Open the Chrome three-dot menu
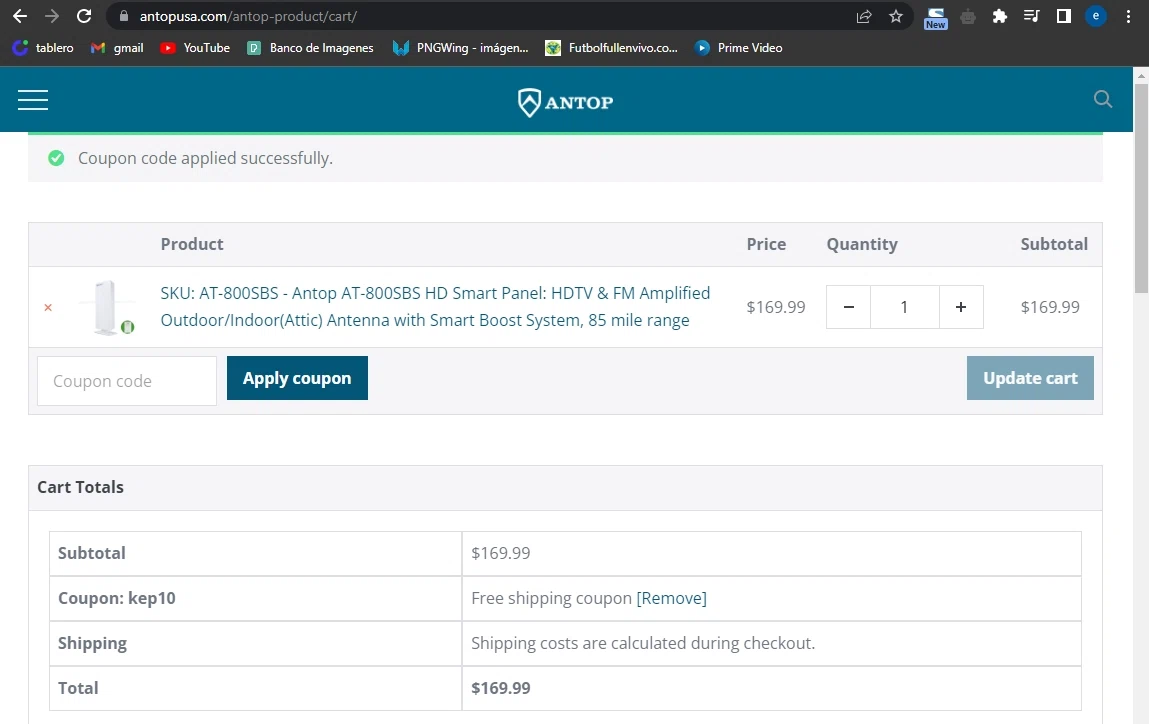Image resolution: width=1149 pixels, height=724 pixels. [1128, 16]
